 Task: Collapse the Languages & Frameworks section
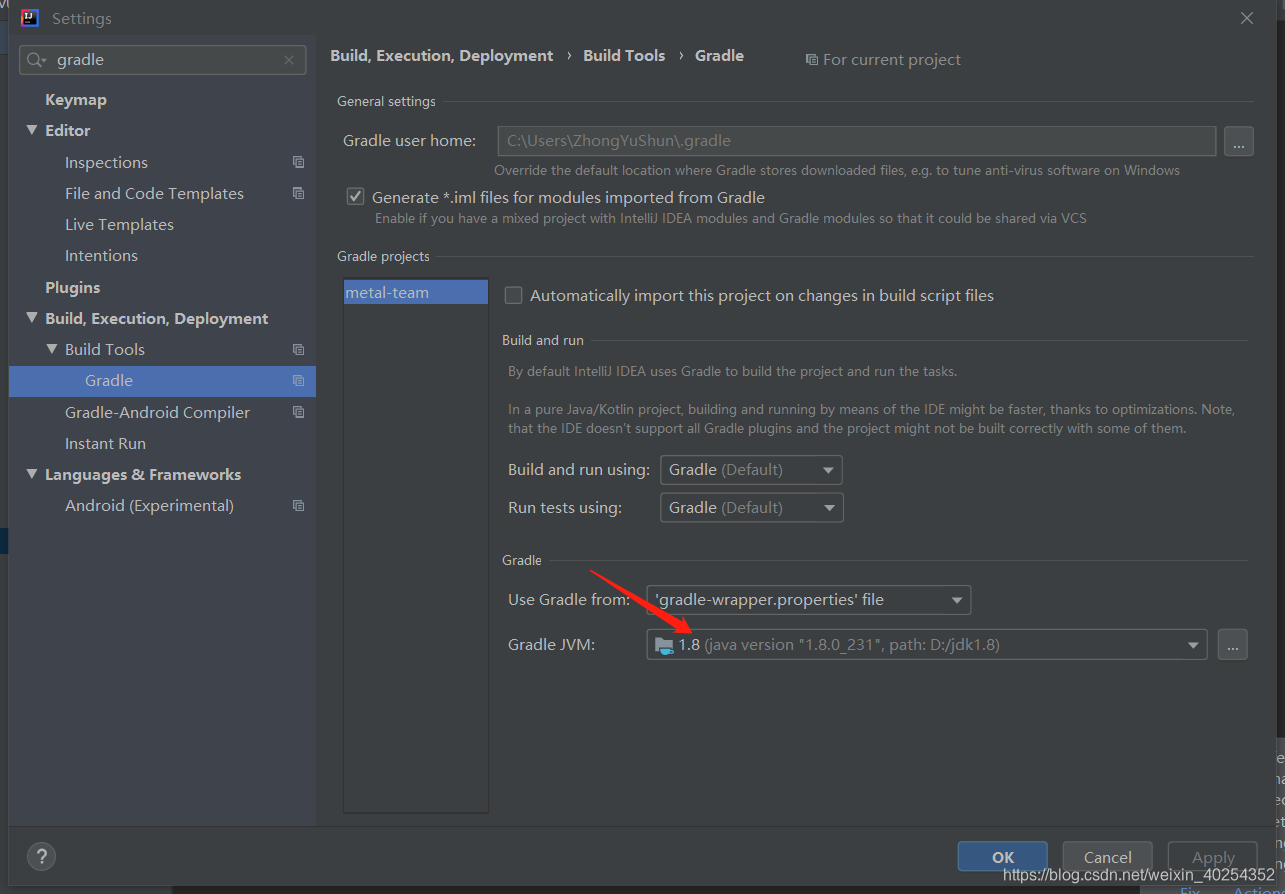click(32, 474)
